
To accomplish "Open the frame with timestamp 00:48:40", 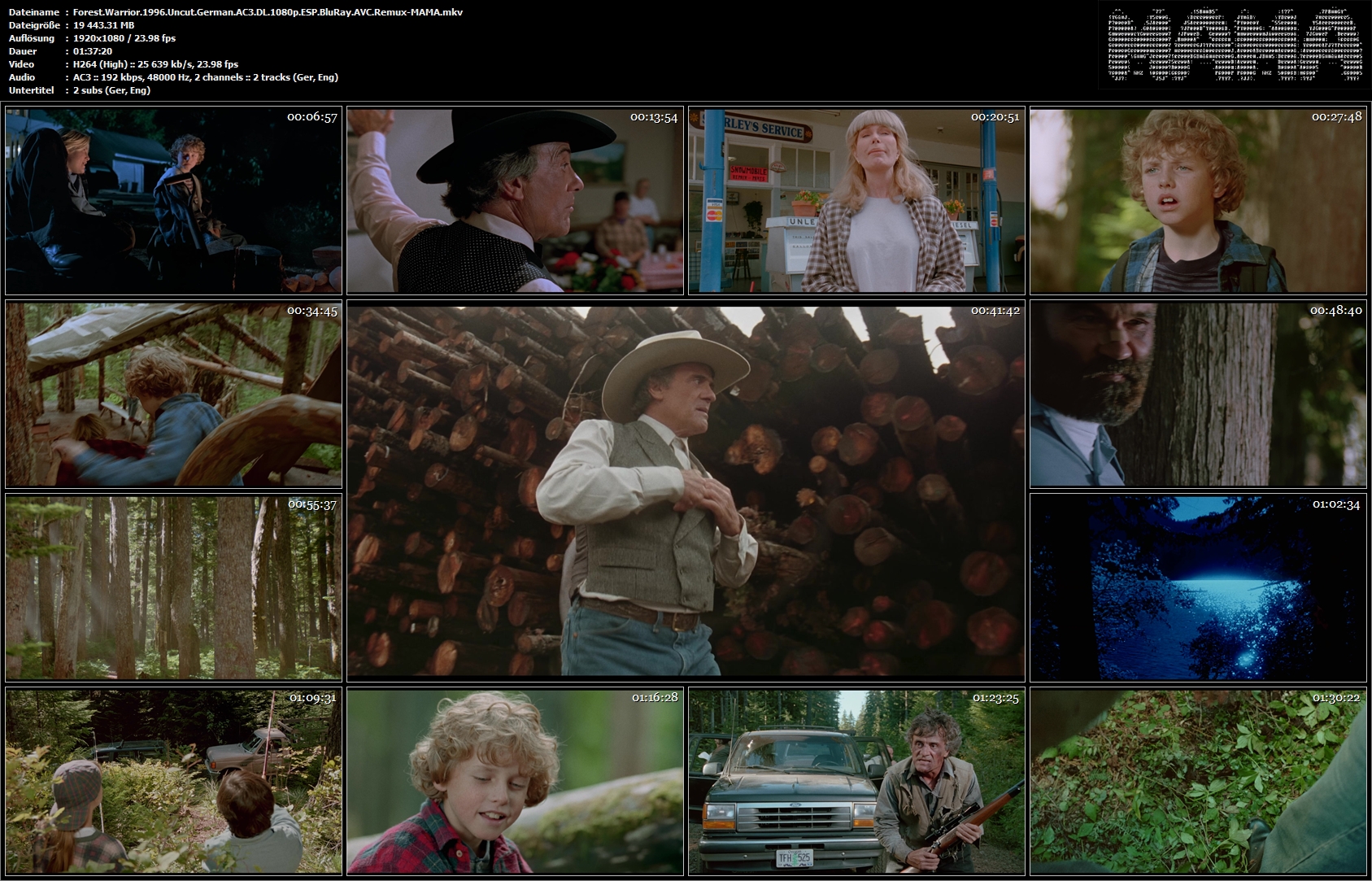I will [x=1198, y=395].
